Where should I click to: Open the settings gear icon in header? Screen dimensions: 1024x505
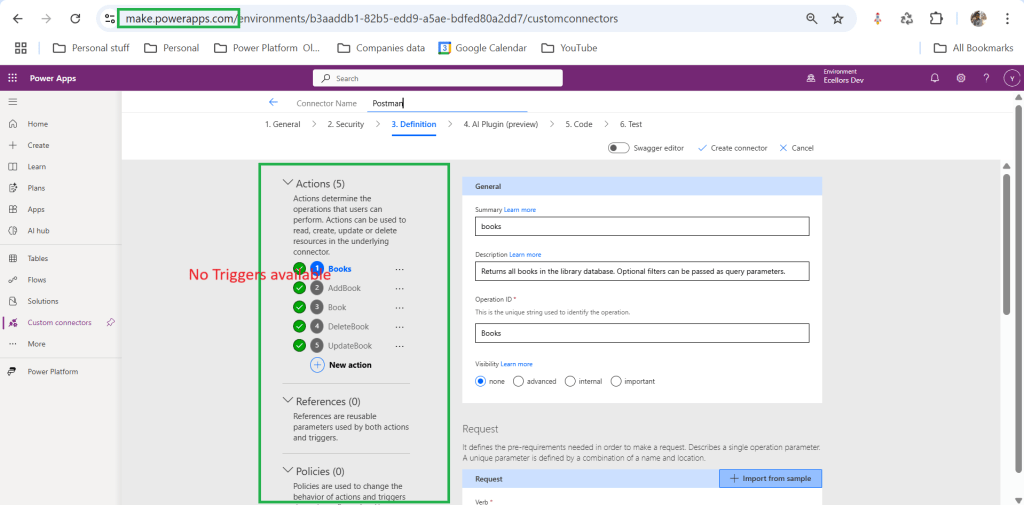coord(961,78)
